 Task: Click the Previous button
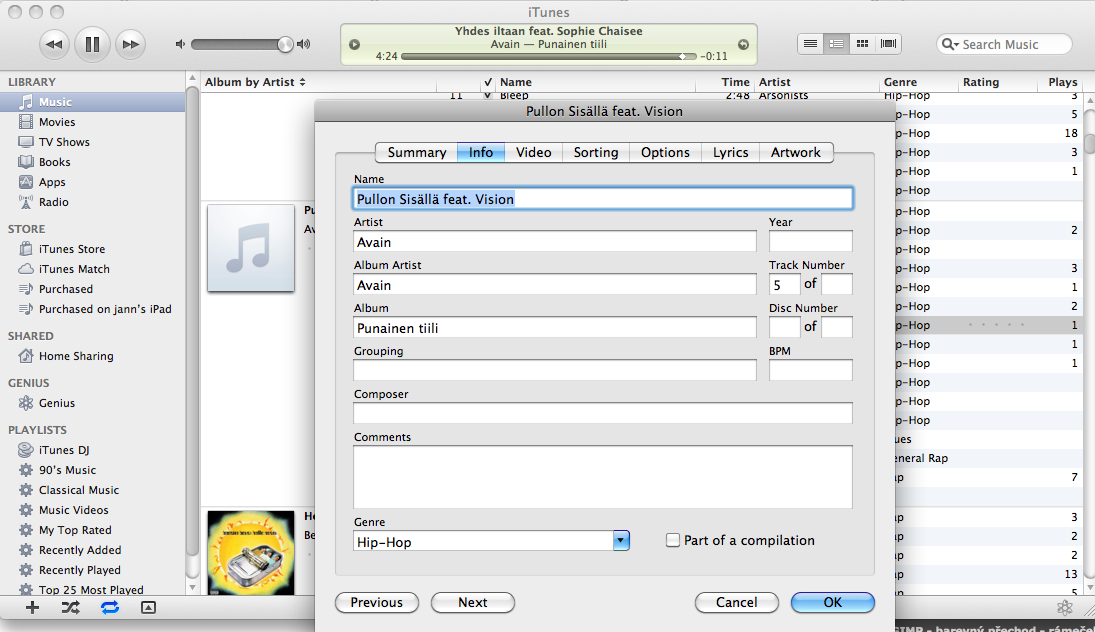click(376, 602)
